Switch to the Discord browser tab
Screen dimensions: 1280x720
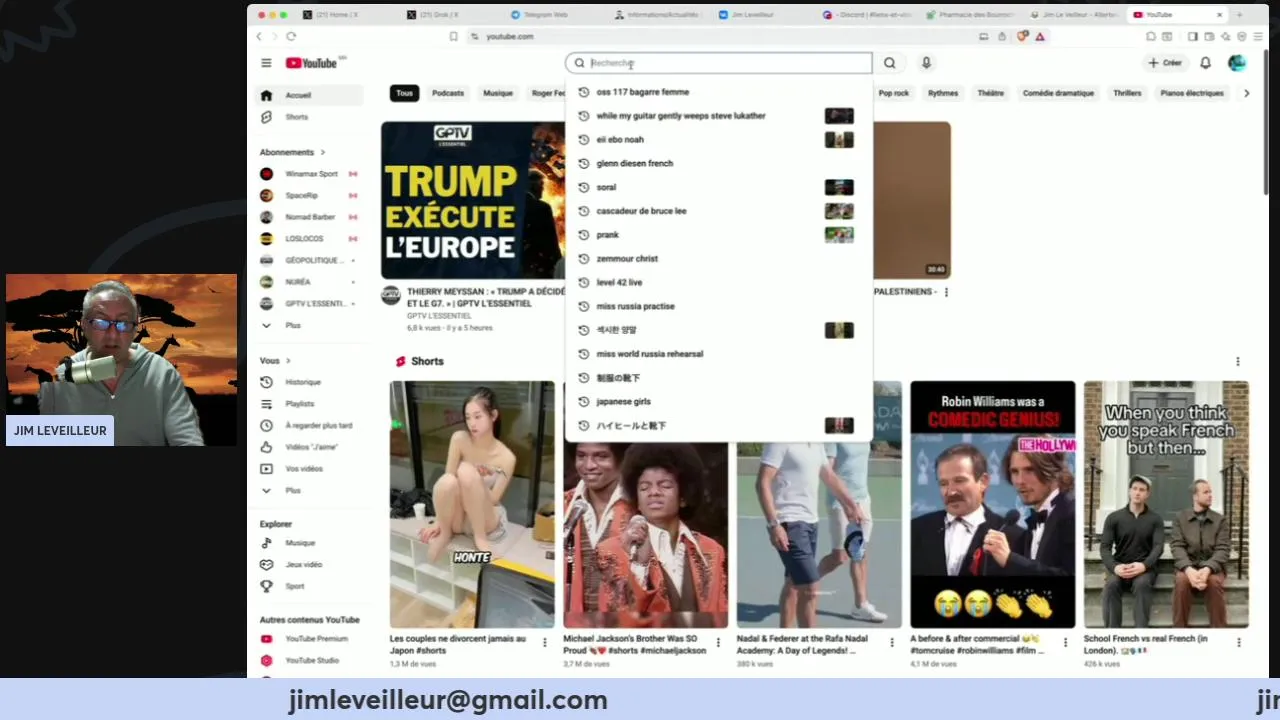click(x=866, y=15)
